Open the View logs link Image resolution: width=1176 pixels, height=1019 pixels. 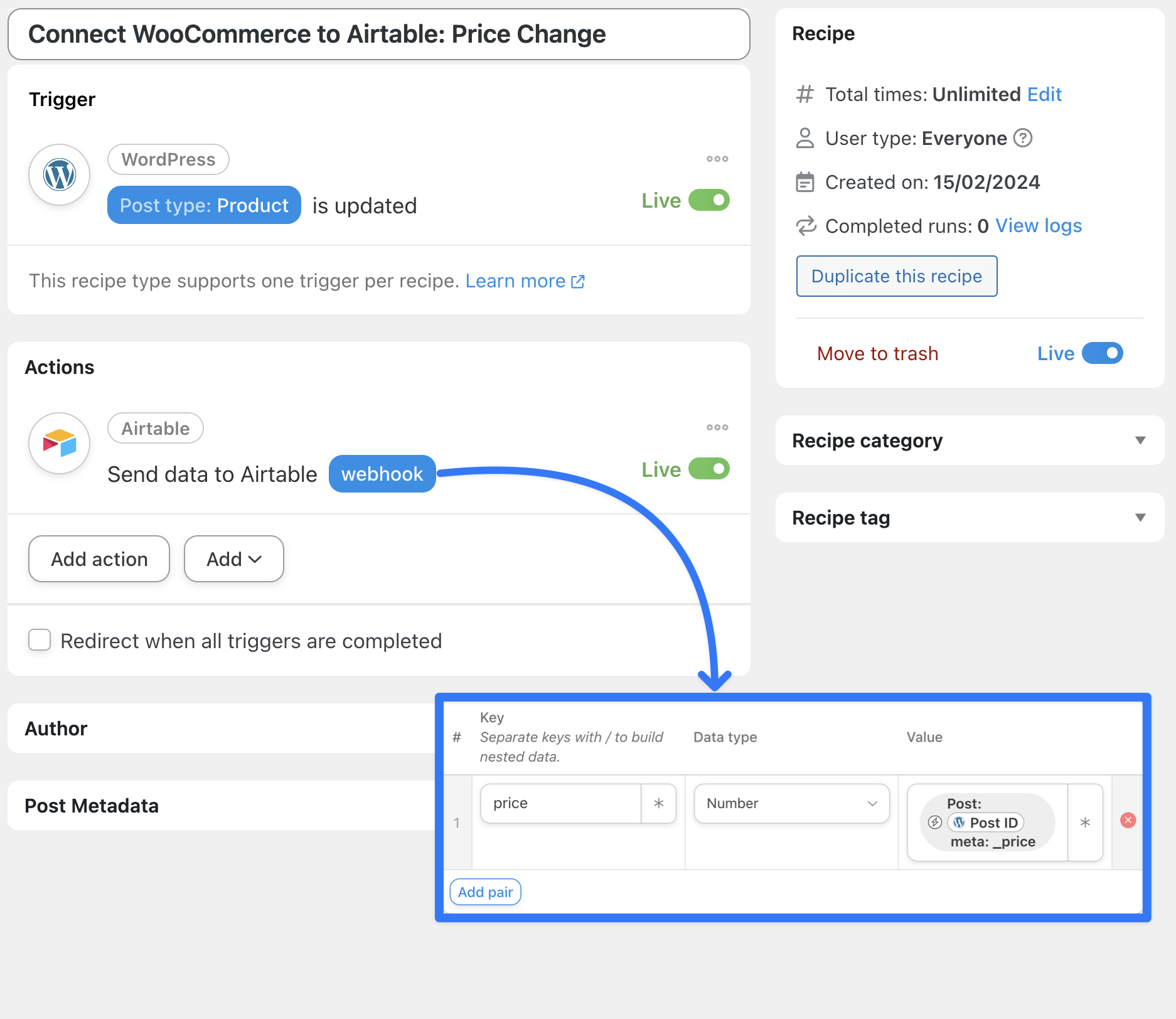point(1039,226)
